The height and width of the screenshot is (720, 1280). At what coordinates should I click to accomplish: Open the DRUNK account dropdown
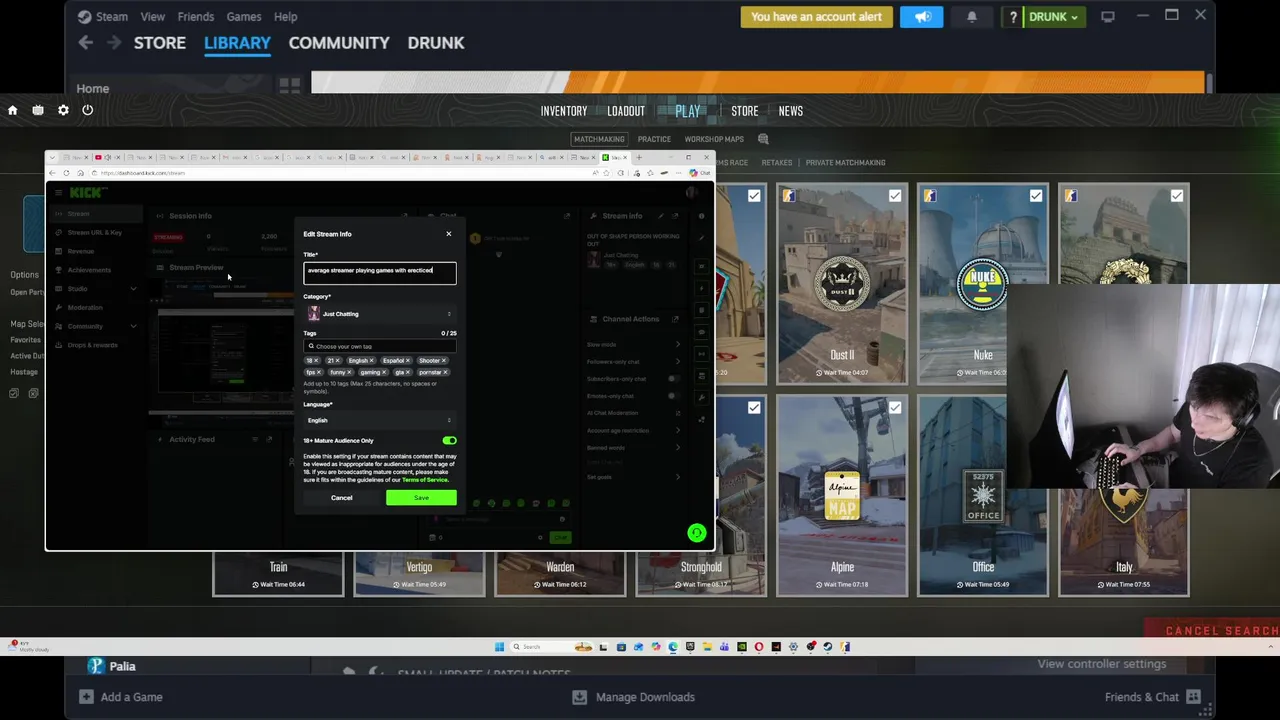1054,17
